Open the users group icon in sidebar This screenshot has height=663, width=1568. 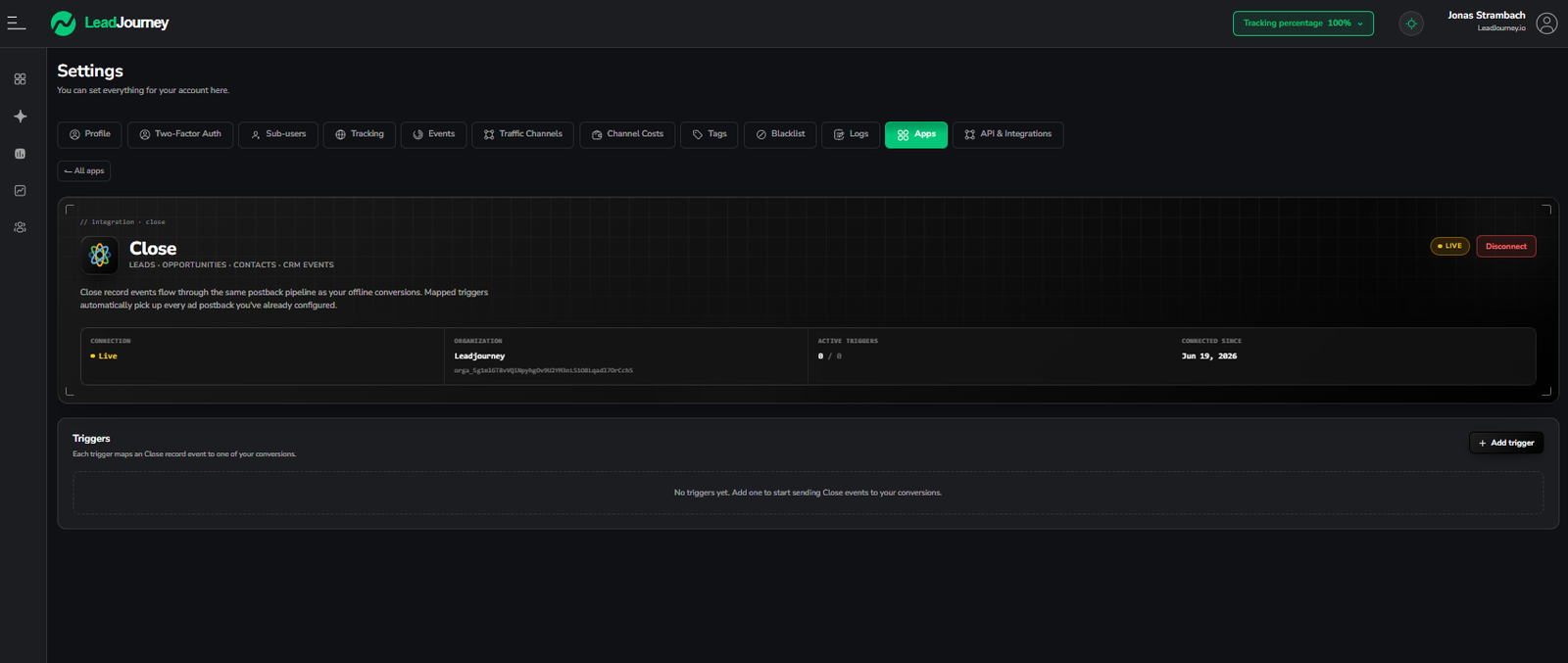(20, 227)
